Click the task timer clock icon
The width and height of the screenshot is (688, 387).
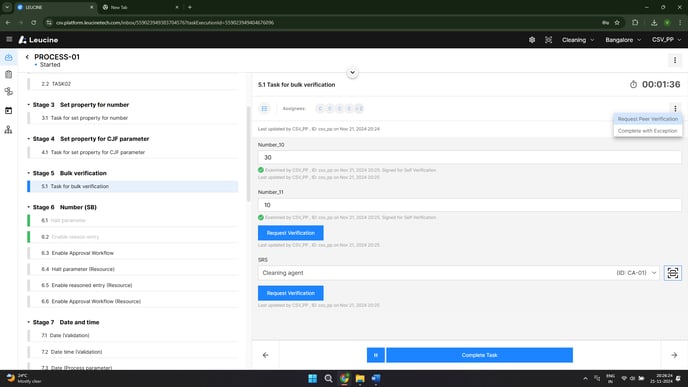point(633,85)
